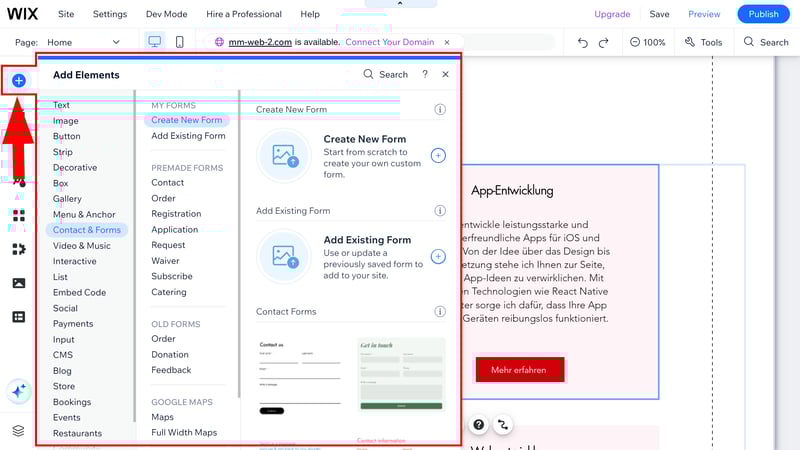Select the Subscribe premade form
The image size is (800, 450).
click(x=172, y=276)
